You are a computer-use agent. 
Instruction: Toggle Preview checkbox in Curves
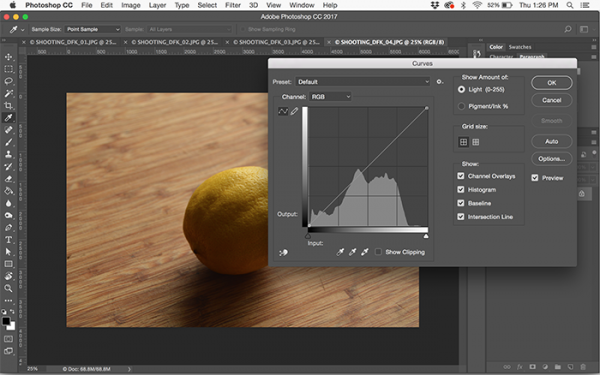[x=535, y=178]
